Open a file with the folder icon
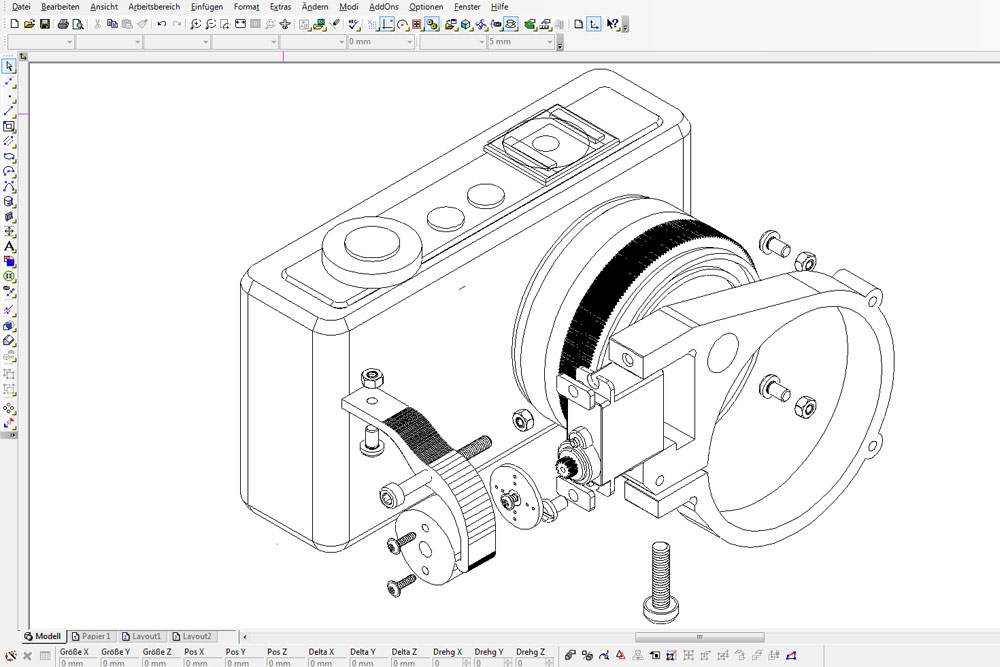Screen dimensions: 1000x667 tap(29, 23)
